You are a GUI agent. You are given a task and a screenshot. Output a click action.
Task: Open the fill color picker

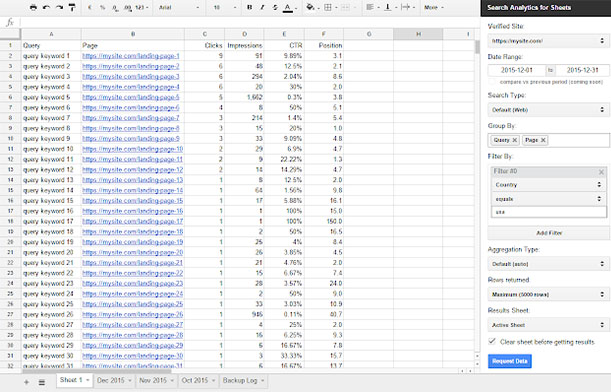click(311, 7)
